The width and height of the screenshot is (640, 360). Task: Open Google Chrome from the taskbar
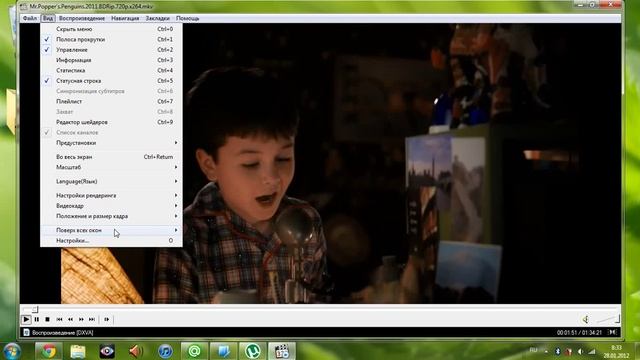49,351
